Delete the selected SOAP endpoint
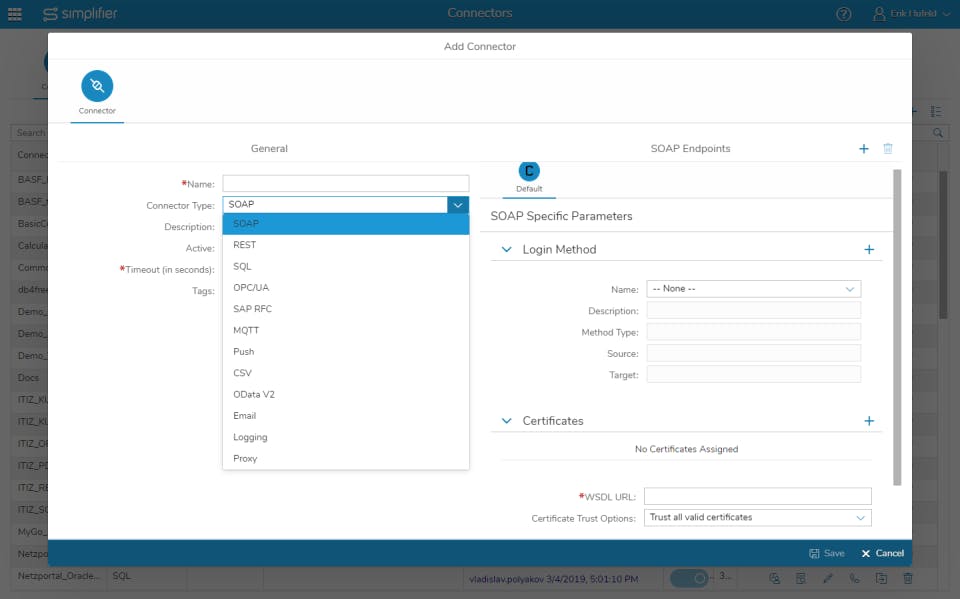Image resolution: width=960 pixels, height=599 pixels. click(888, 149)
